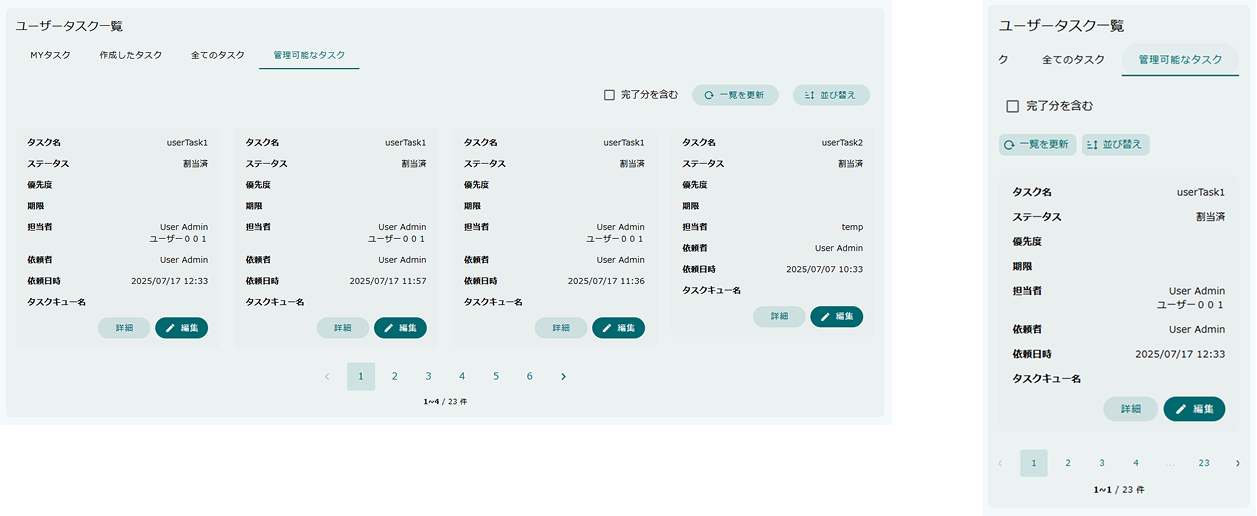Click previous page arrow in wide view
The width and height of the screenshot is (1257, 516).
pos(327,376)
